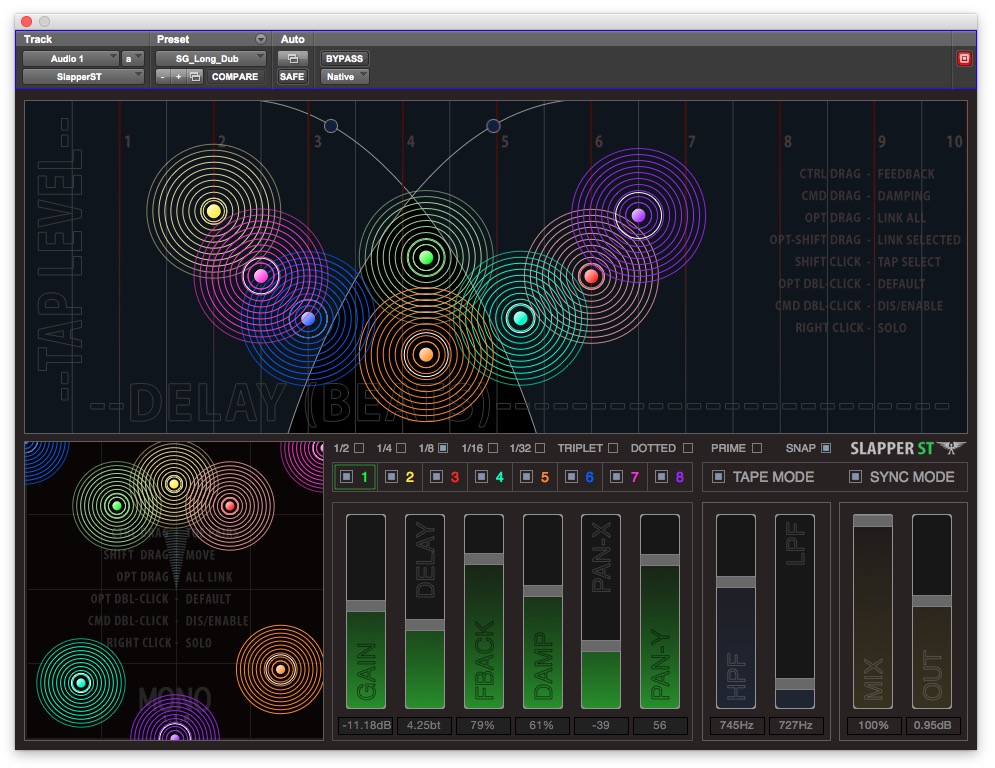Click the SAFE automation button
Image resolution: width=995 pixels, height=768 pixels.
292,77
